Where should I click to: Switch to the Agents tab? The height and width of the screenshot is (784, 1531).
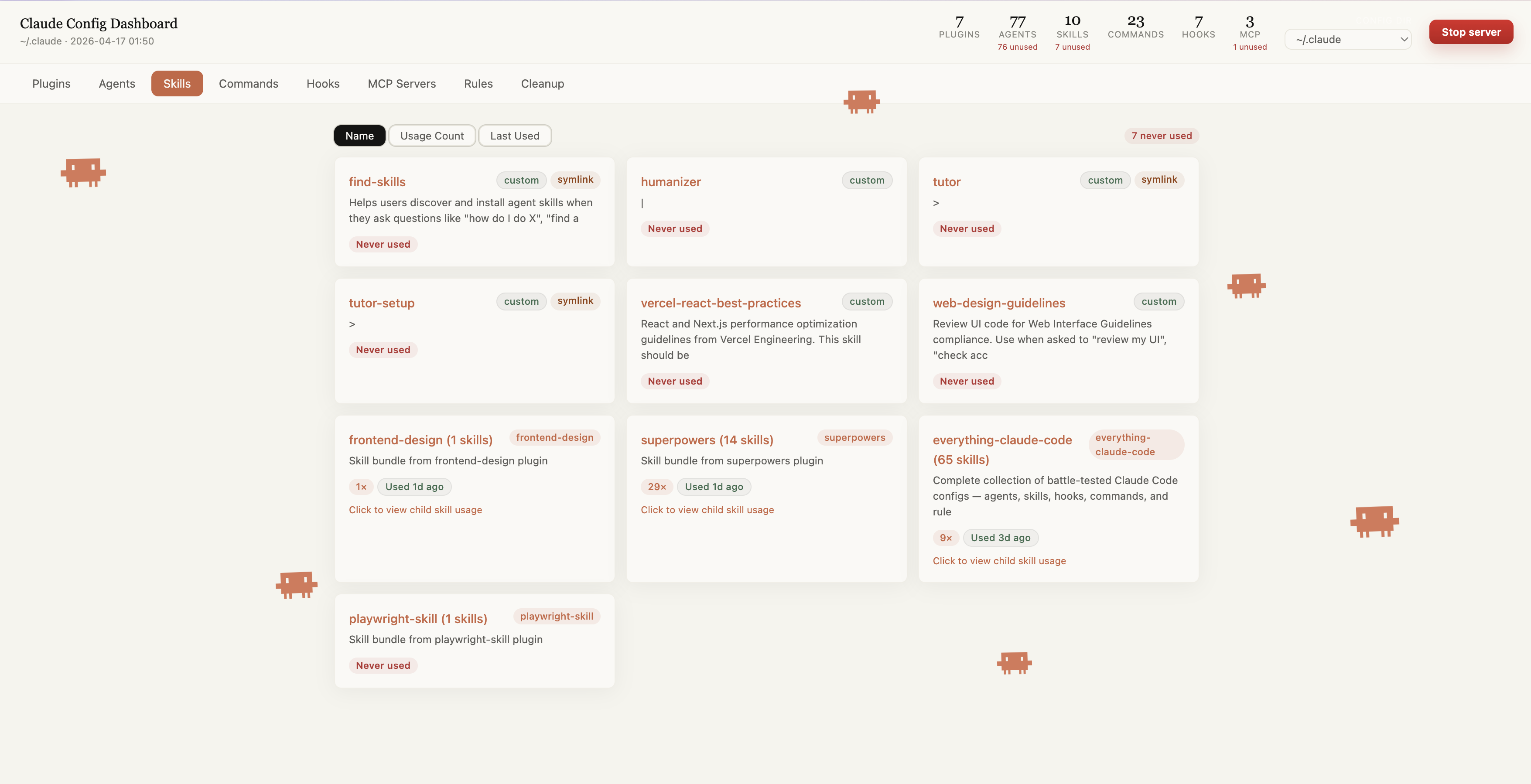(117, 84)
